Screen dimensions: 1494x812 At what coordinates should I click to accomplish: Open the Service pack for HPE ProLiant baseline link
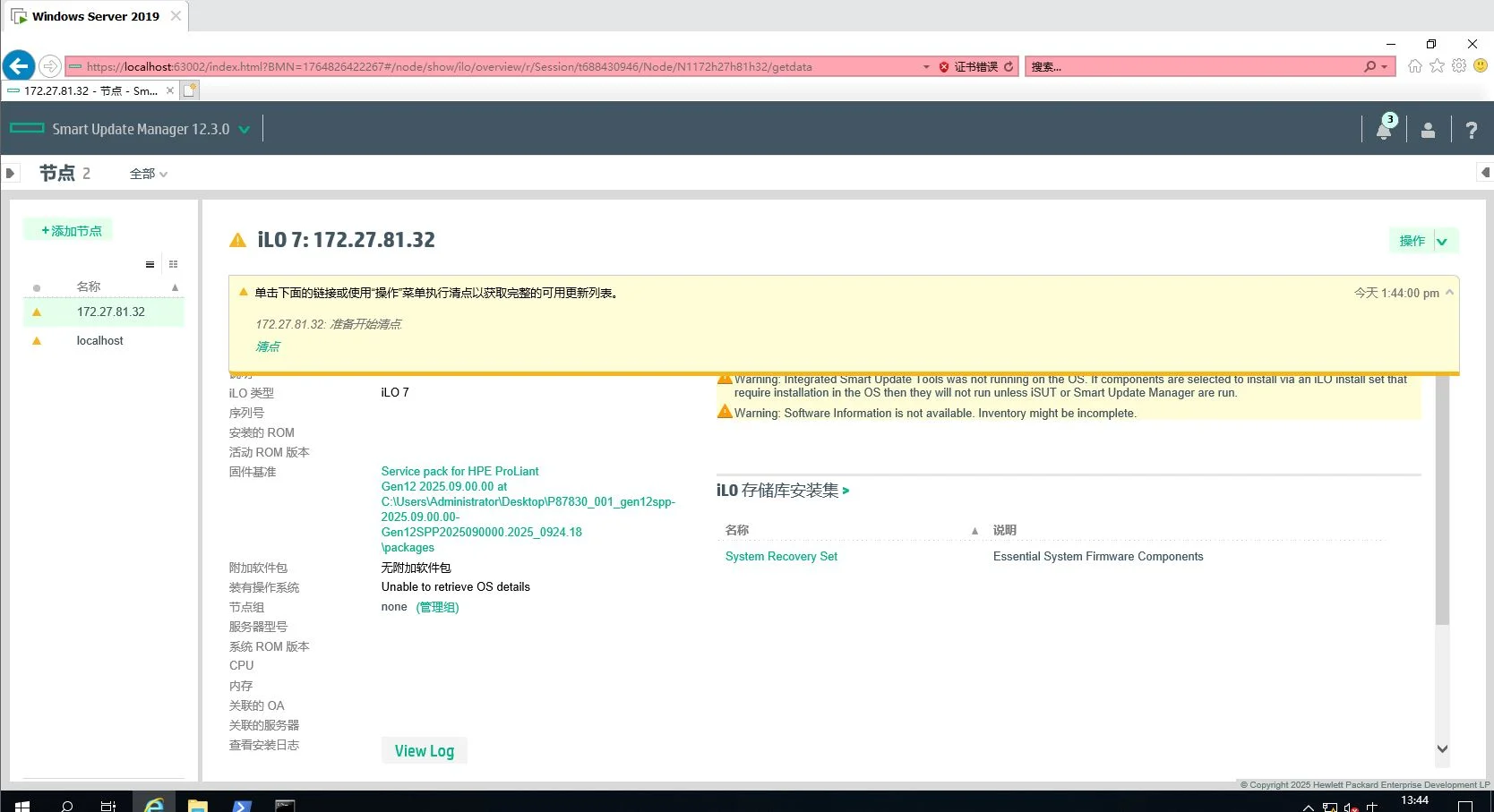point(528,509)
